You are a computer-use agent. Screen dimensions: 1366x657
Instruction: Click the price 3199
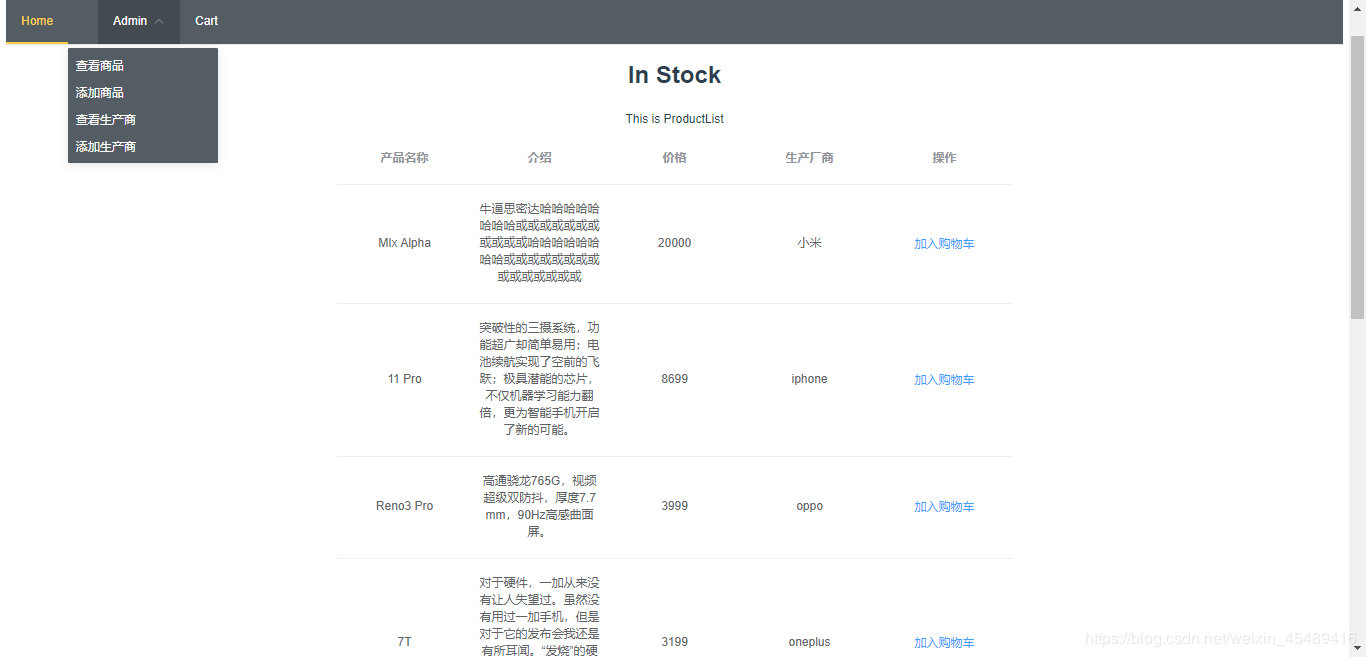(674, 642)
